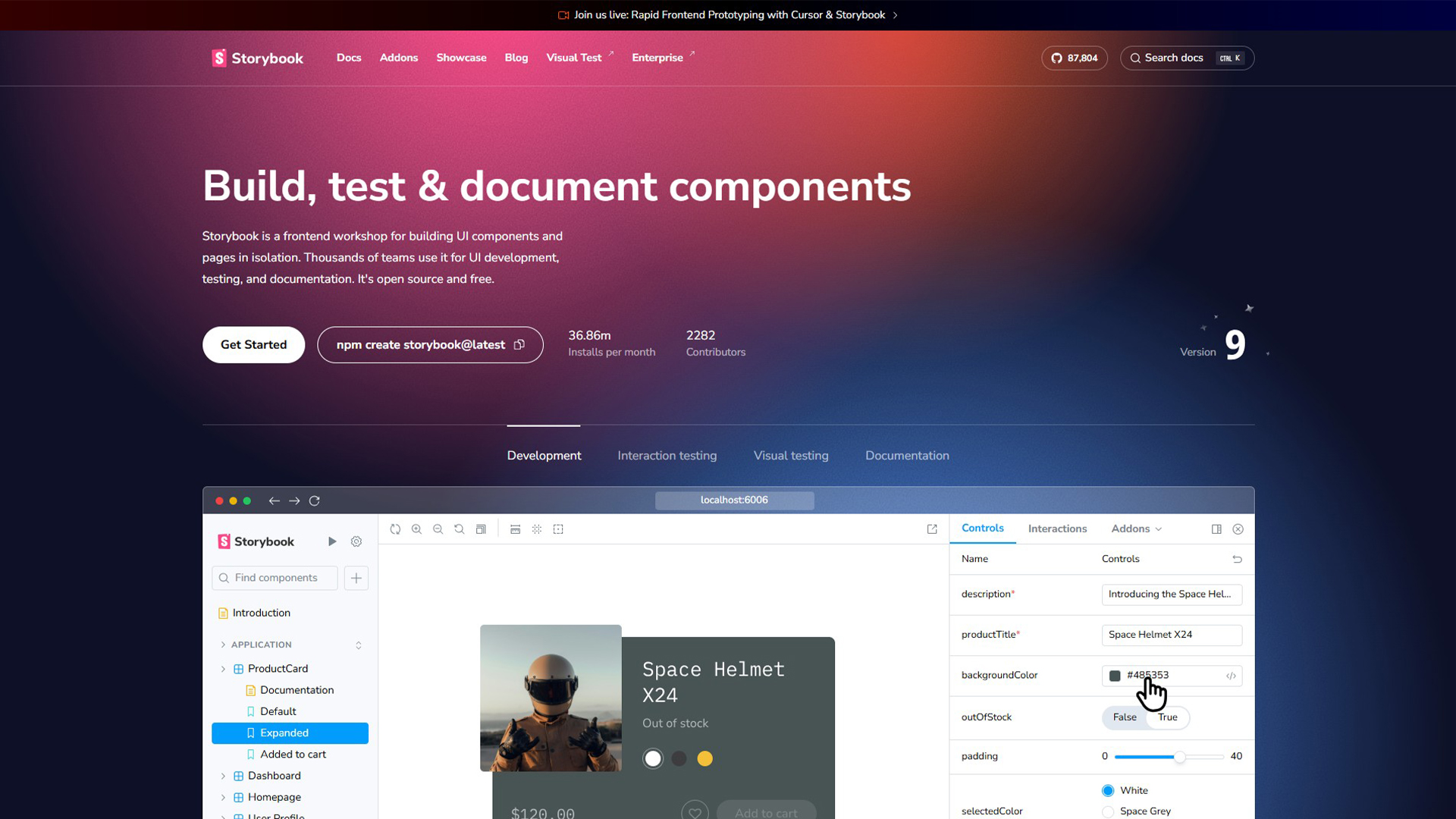Click the Storybook logo in the site header
Viewport: 1456px width, 819px height.
tap(257, 58)
